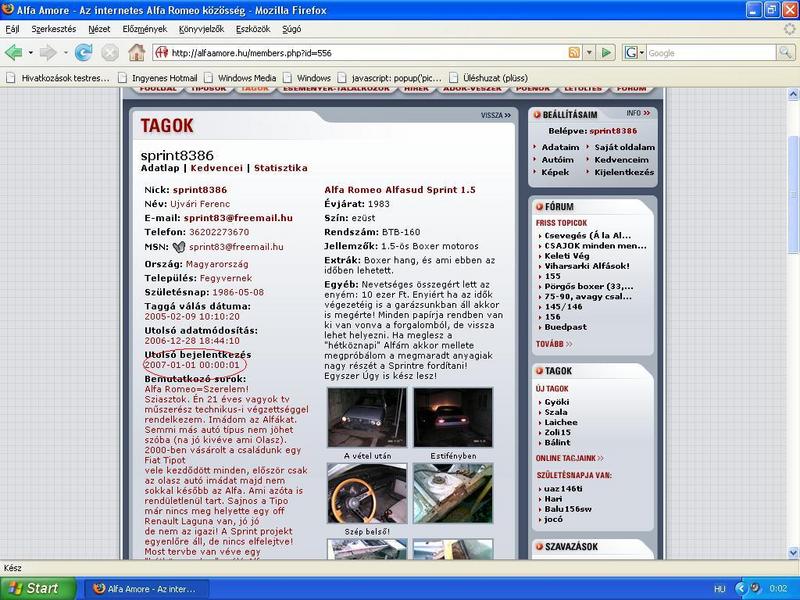Open the Alfa Romeo Alfasud Sprint 1.5 link
The height and width of the screenshot is (600, 800).
(400, 190)
